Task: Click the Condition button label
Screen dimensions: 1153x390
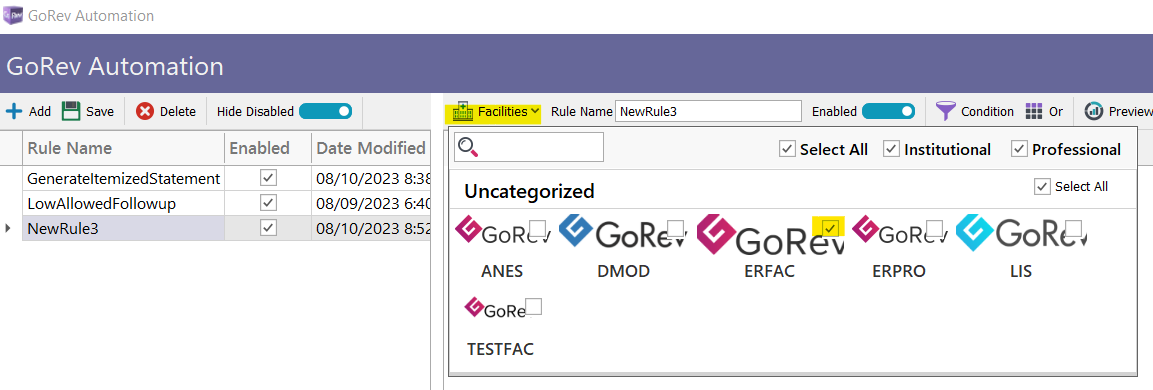Action: (x=988, y=112)
